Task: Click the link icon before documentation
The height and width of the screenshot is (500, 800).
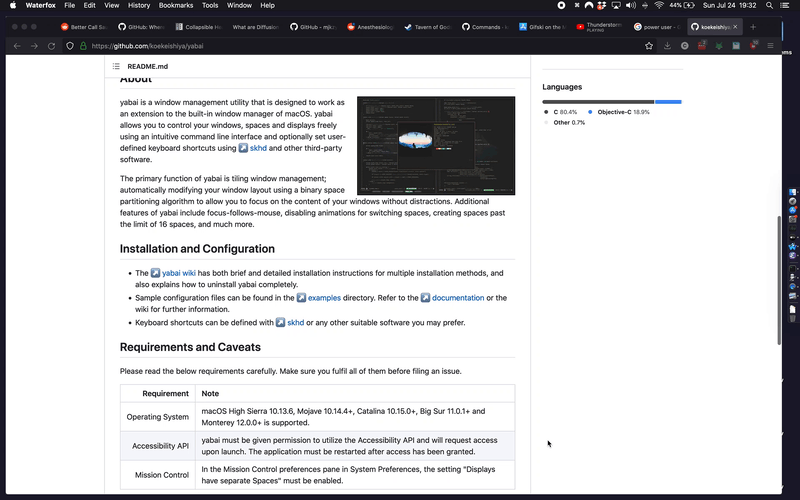Action: [x=426, y=298]
